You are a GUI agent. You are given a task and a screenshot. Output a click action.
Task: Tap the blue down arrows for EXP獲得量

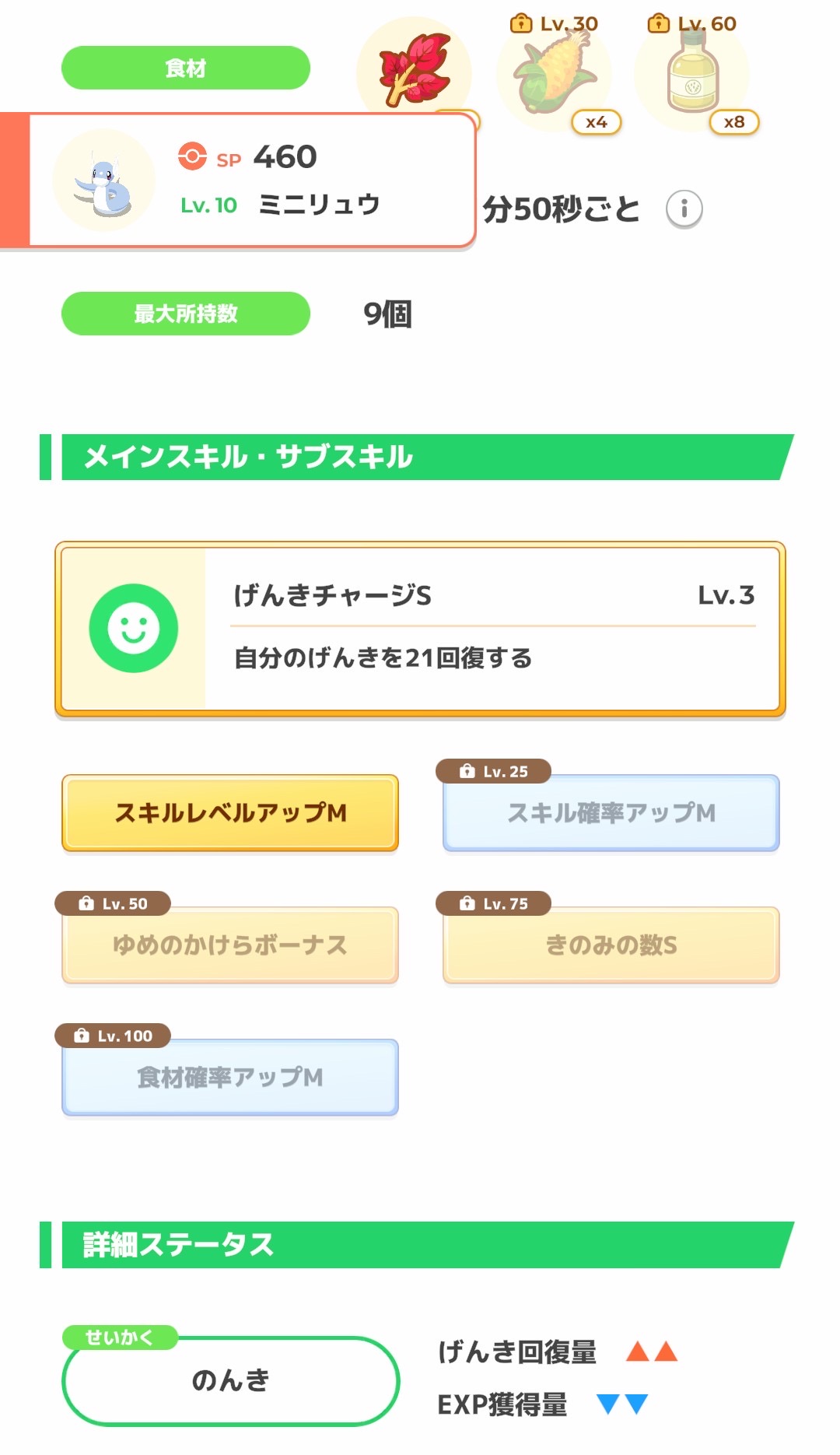click(x=622, y=1404)
